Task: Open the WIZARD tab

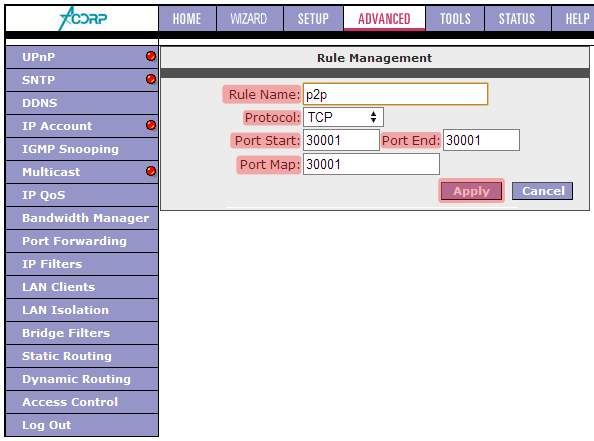Action: [249, 19]
